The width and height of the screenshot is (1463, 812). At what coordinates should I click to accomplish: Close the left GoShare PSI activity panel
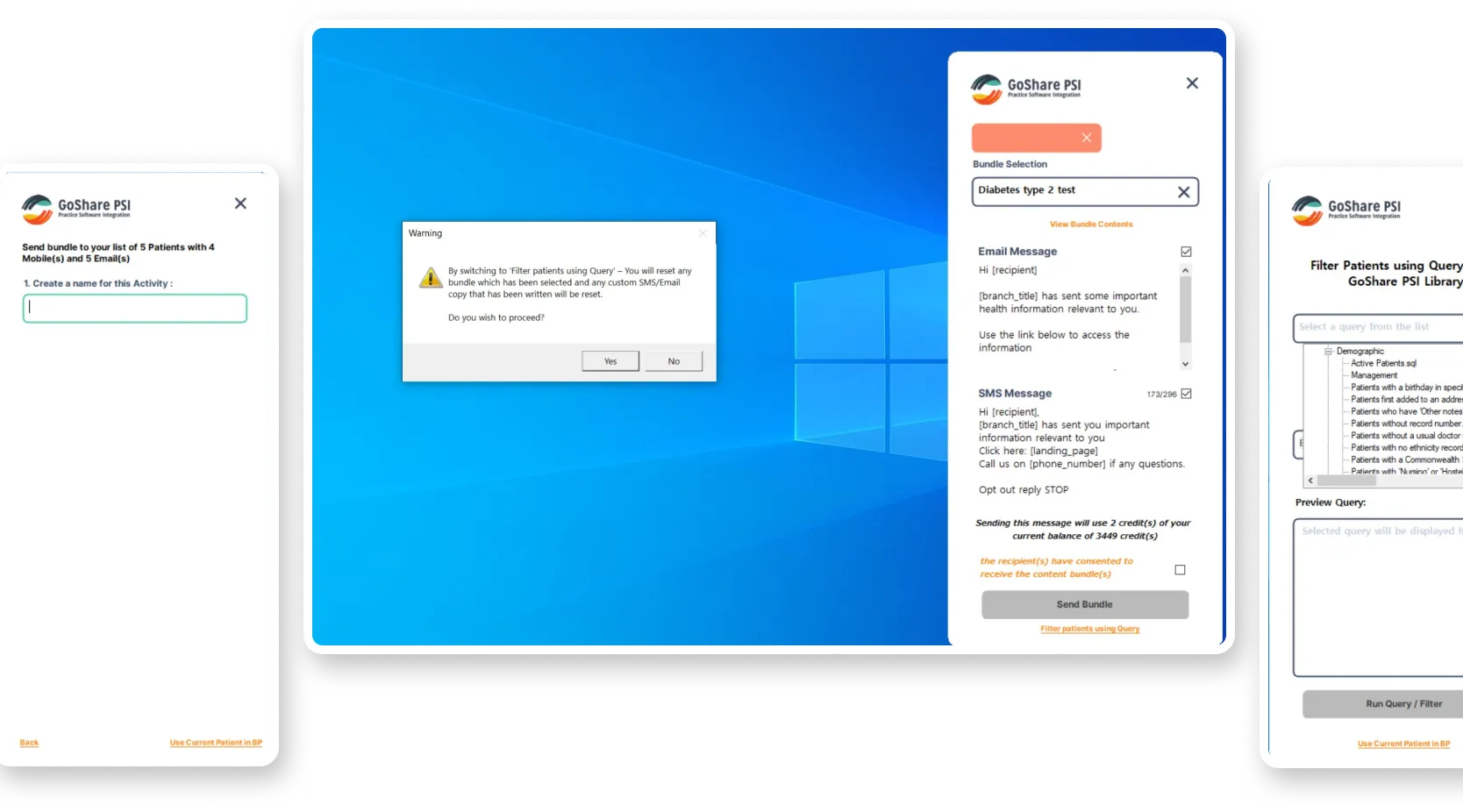point(240,203)
